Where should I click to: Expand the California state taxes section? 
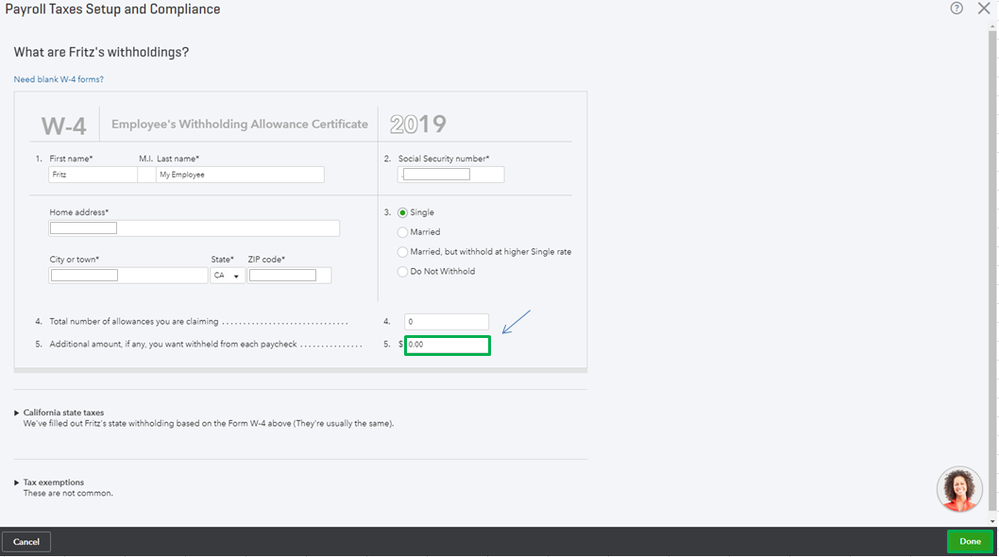pyautogui.click(x=63, y=412)
